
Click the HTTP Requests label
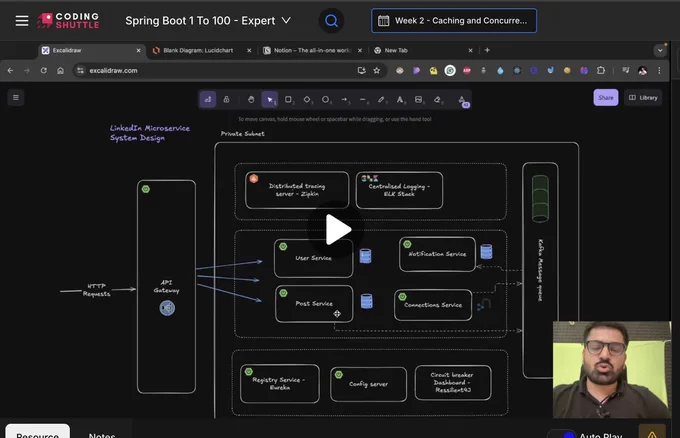tap(96, 290)
